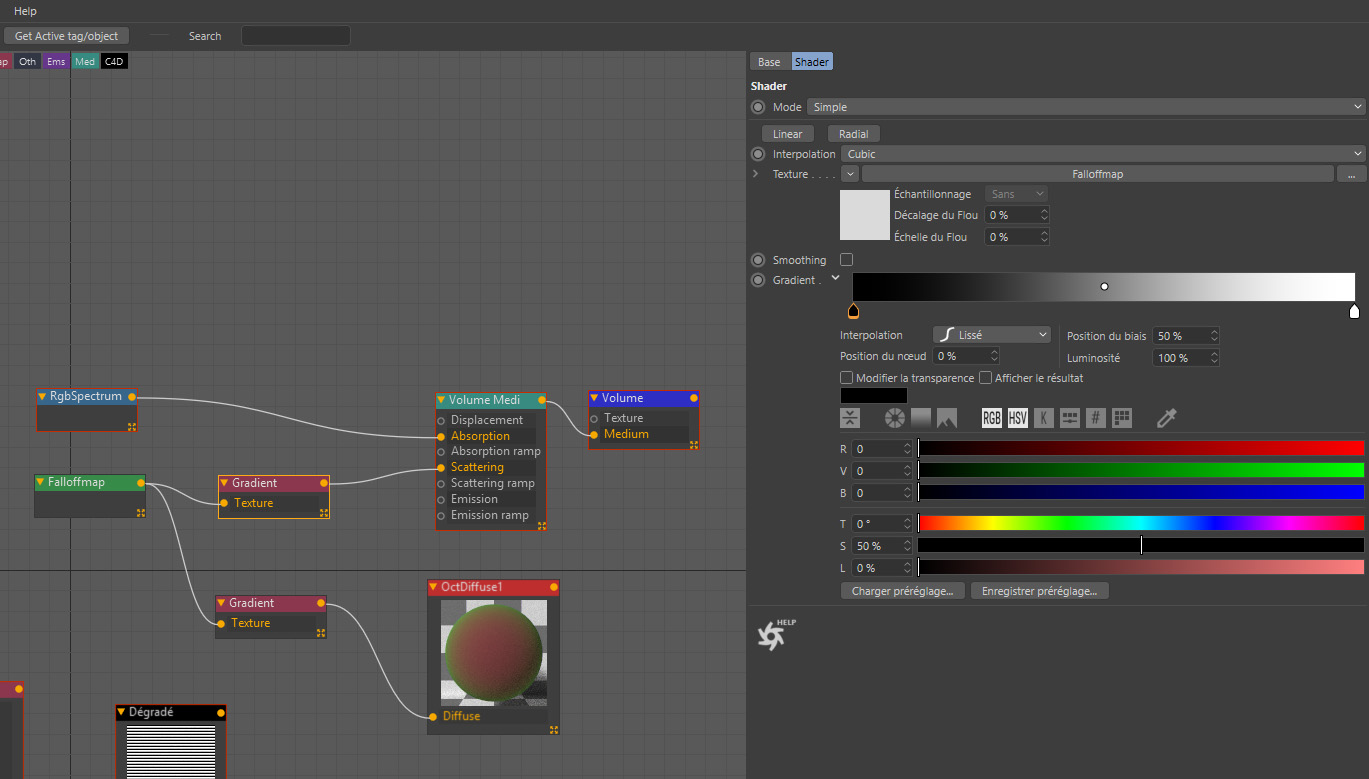Collapse the Falloffmap node with its triangle

(x=40, y=483)
